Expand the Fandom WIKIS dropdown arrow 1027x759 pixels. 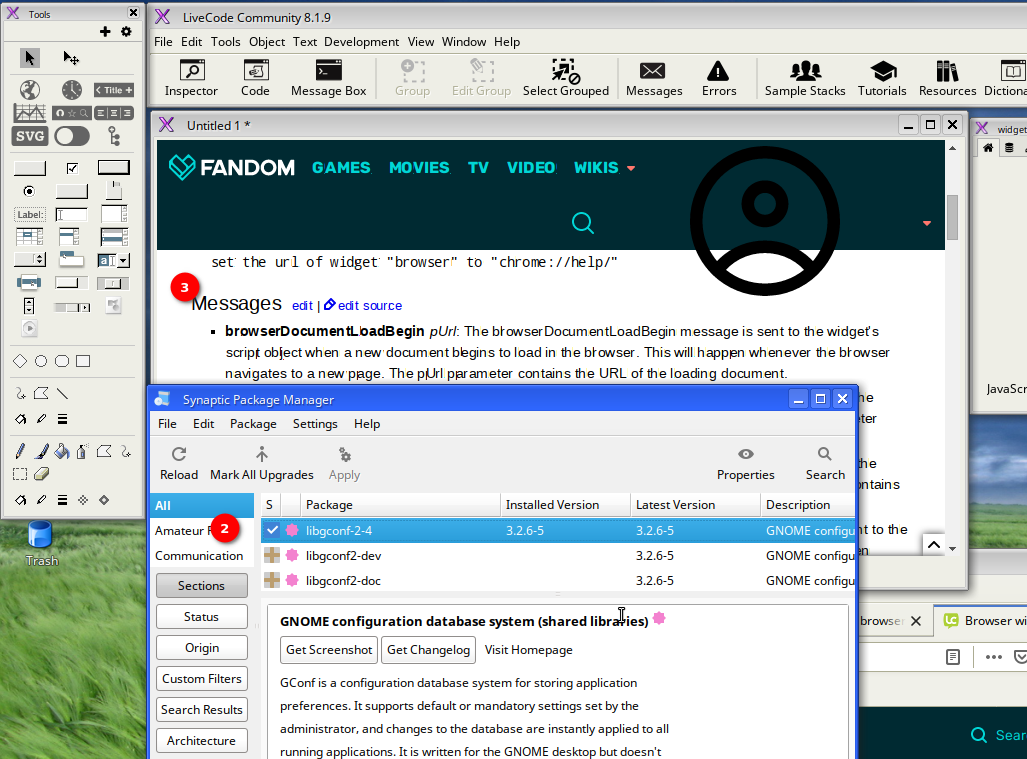click(x=631, y=168)
